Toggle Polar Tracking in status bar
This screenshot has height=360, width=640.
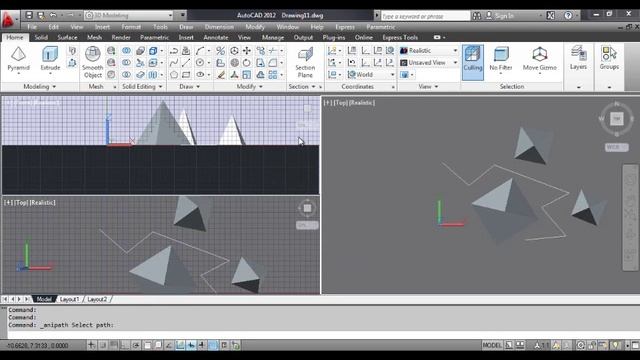(136, 345)
